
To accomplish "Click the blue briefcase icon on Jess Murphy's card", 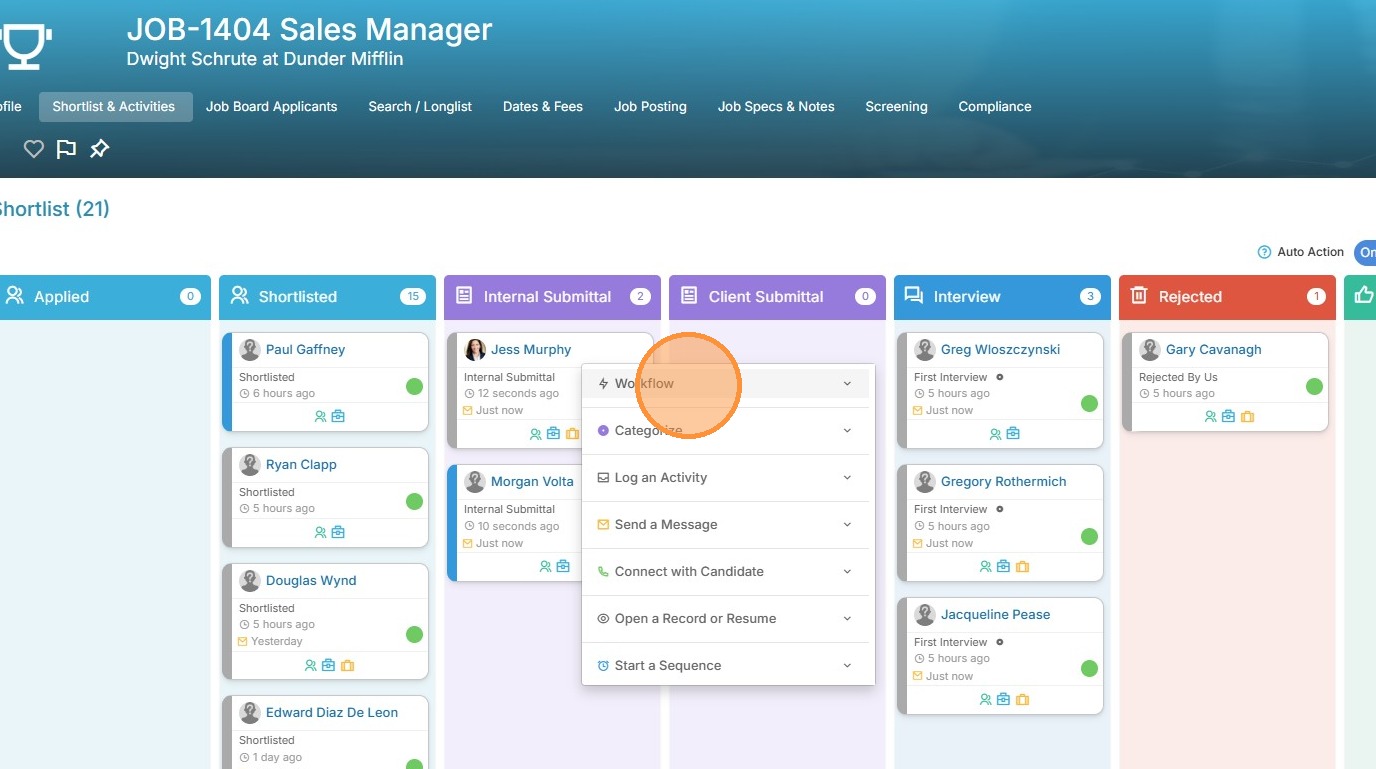I will pyautogui.click(x=553, y=433).
